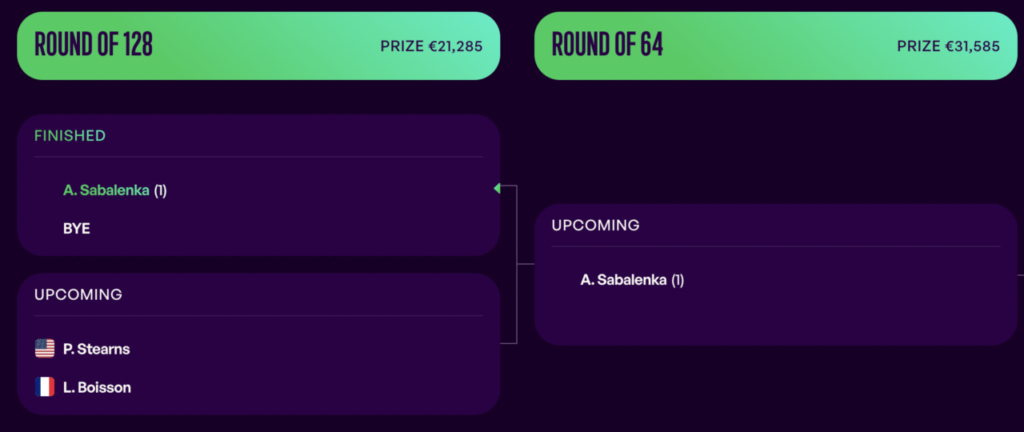Open A. Sabalenka in Round of 64 match
Image resolution: width=1024 pixels, height=432 pixels.
pos(624,280)
